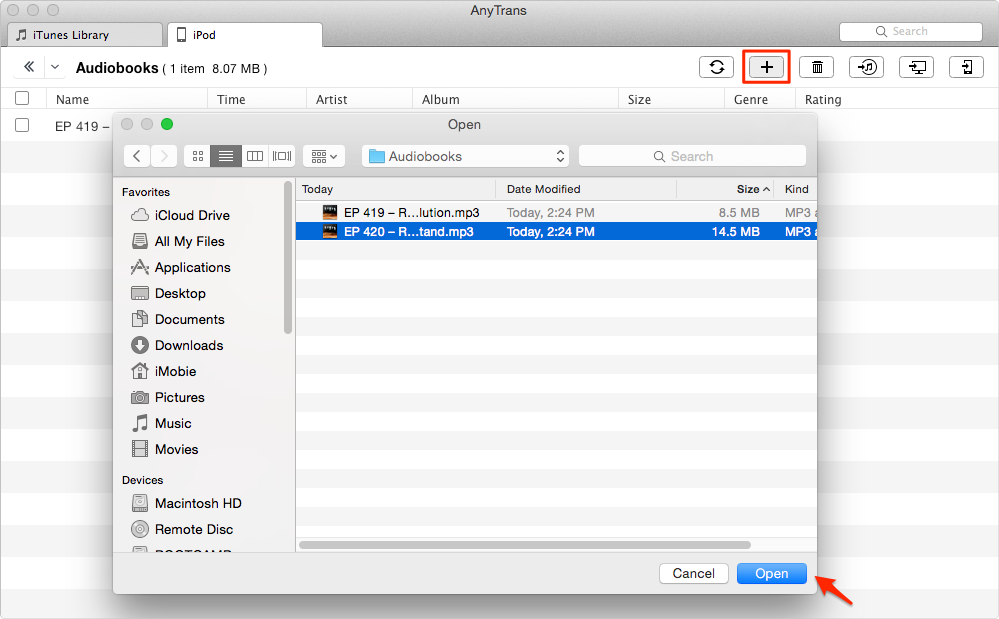999x619 pixels.
Task: Open Music in sidebar
Action: (161, 423)
